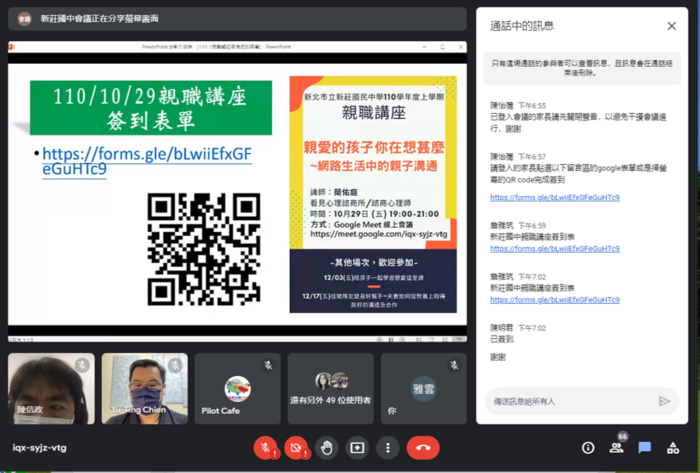Click the meet.google.com link on the poster
700x473 pixels.
(379, 234)
